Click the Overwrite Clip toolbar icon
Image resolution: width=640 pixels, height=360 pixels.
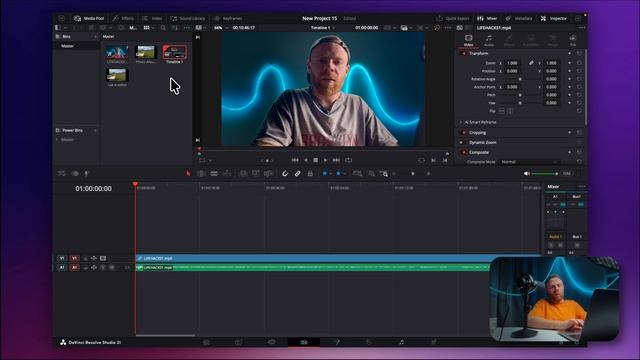(x=256, y=173)
